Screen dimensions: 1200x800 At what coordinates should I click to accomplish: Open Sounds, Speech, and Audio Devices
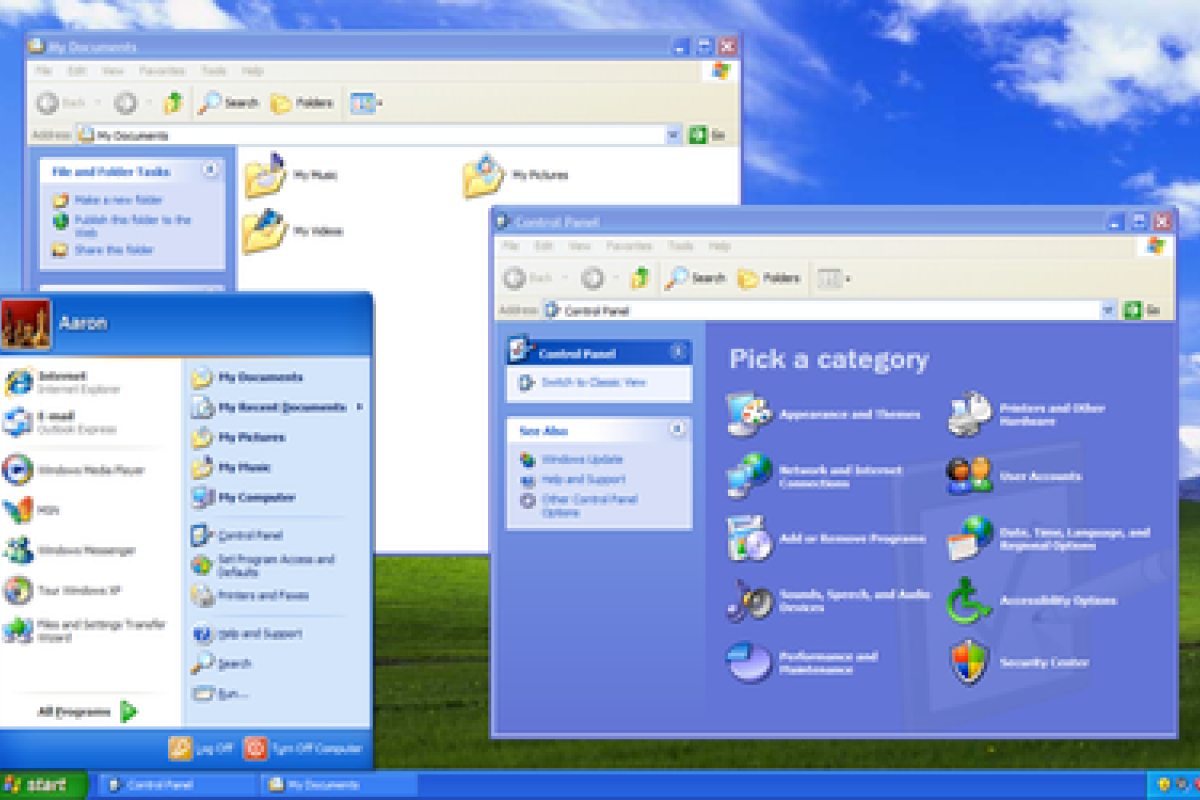tap(853, 600)
